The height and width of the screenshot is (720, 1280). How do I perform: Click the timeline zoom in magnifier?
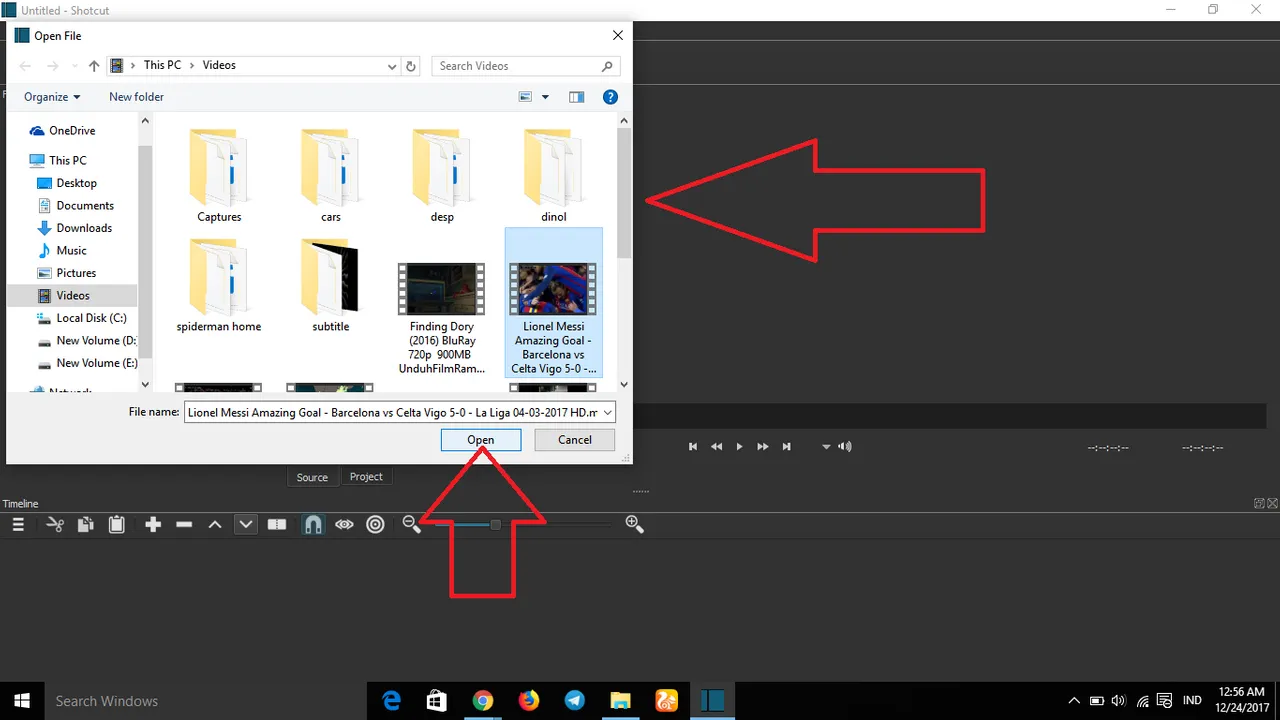point(634,524)
